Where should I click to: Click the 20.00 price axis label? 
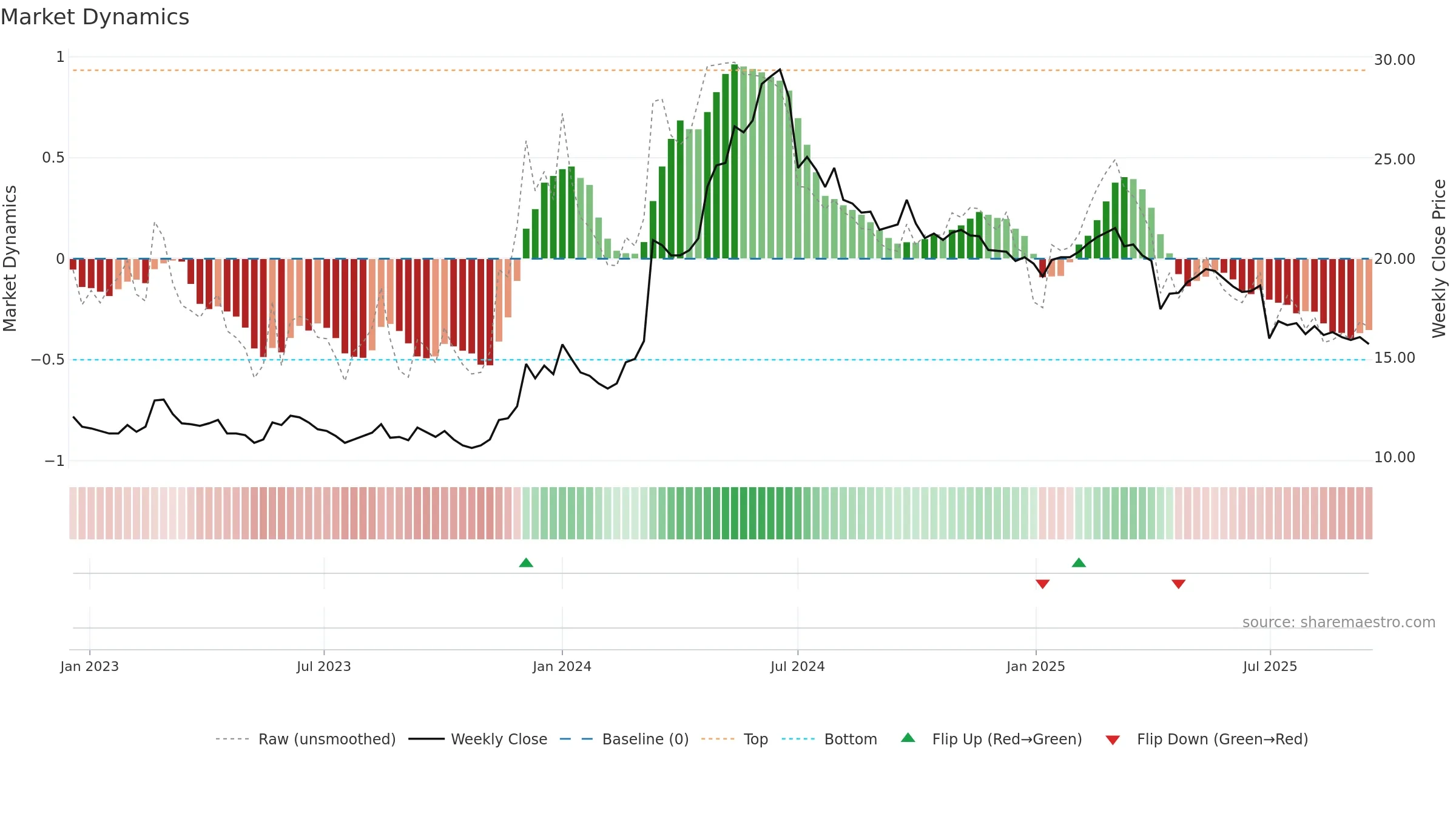pyautogui.click(x=1395, y=259)
